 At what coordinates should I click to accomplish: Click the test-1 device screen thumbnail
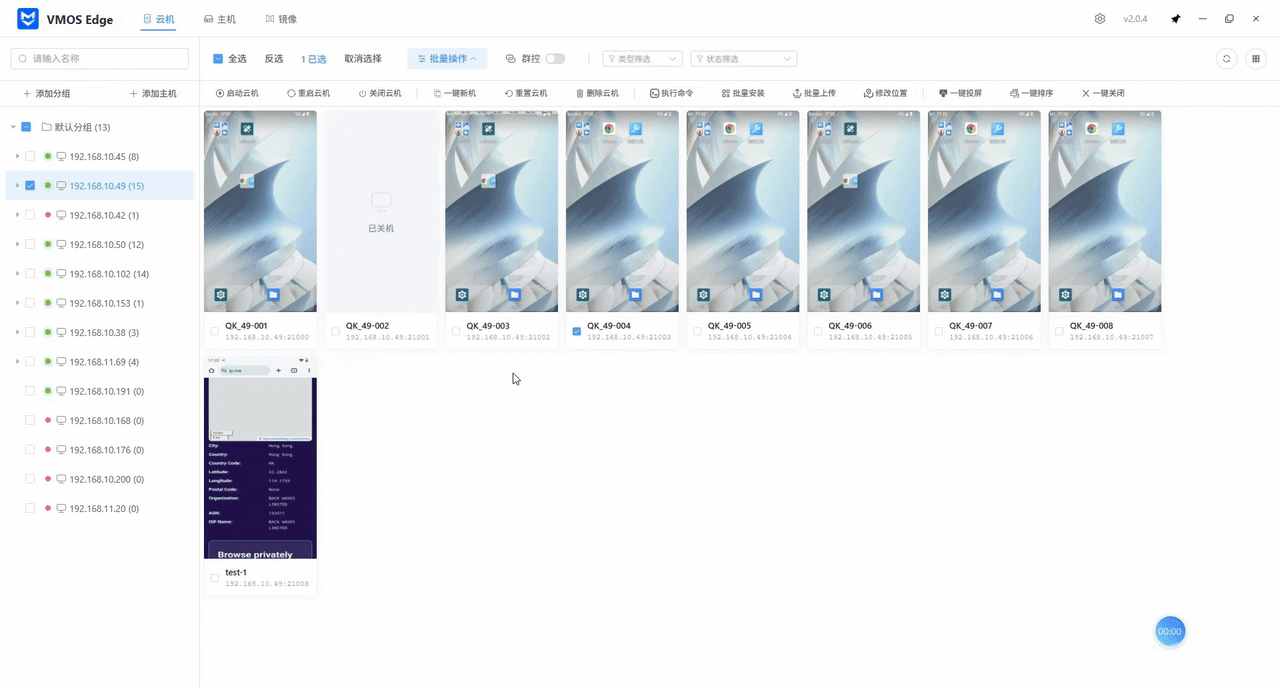(260, 456)
